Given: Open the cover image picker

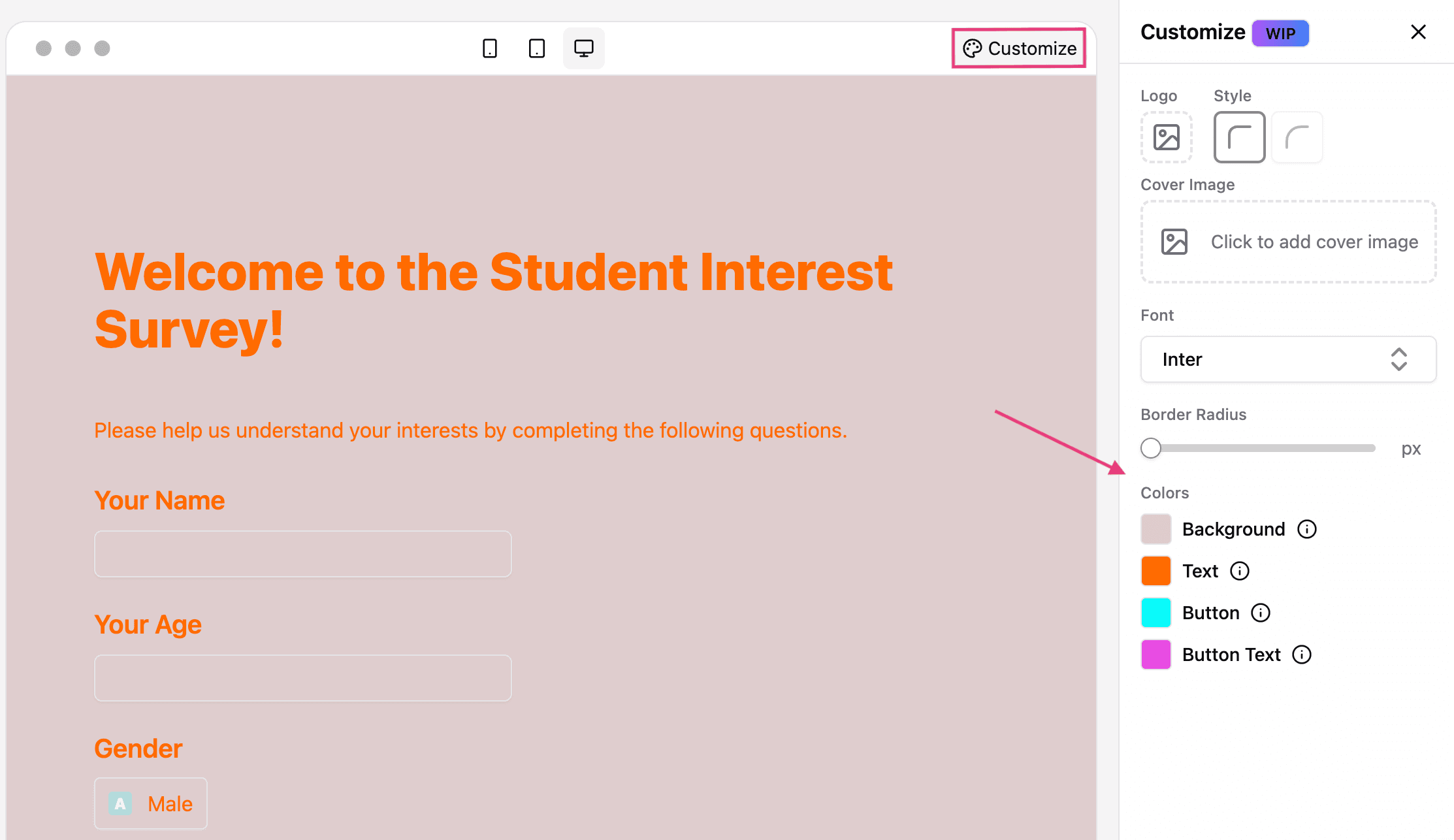Looking at the screenshot, I should coord(1287,242).
